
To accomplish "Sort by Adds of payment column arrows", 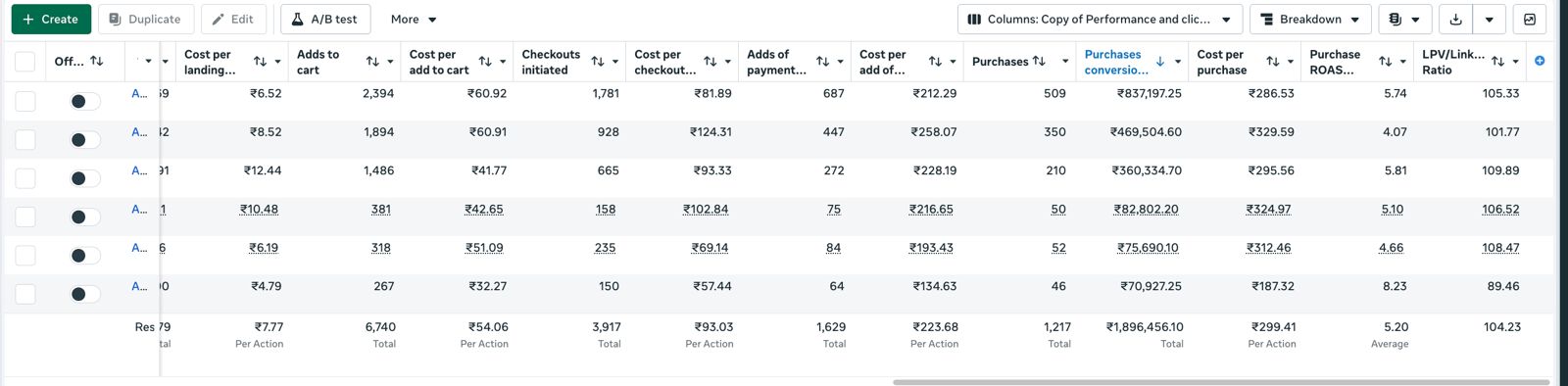I will (x=823, y=61).
